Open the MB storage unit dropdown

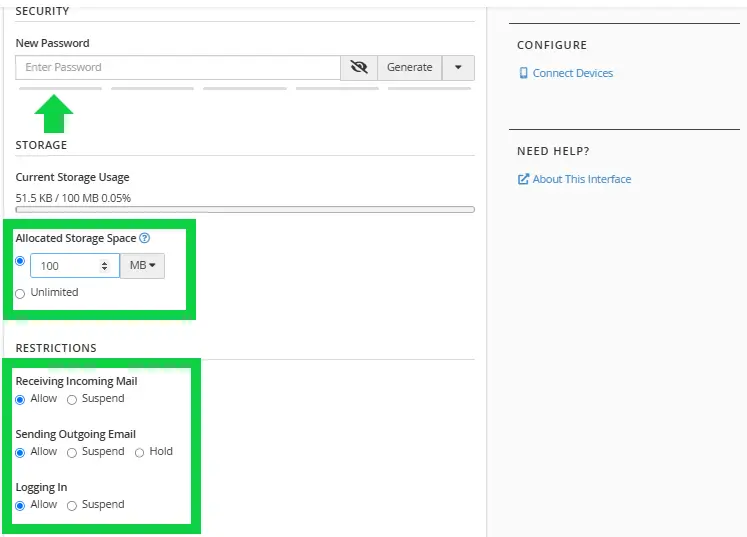[142, 266]
